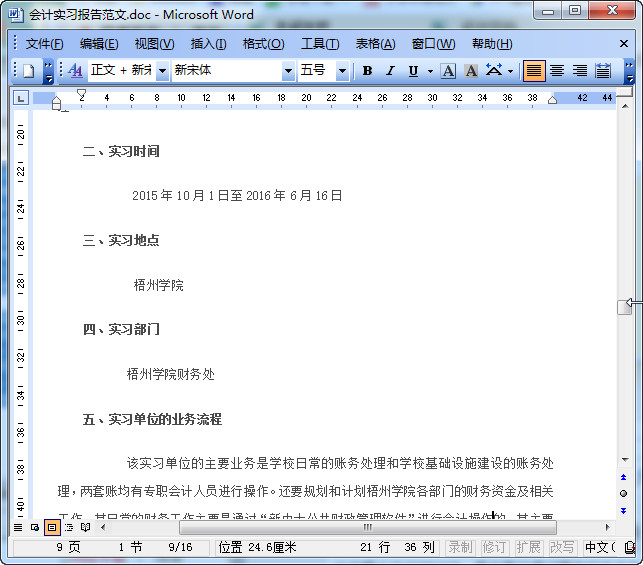Click the text 梧州学院财务处
Image resolution: width=643 pixels, height=565 pixels.
(171, 374)
